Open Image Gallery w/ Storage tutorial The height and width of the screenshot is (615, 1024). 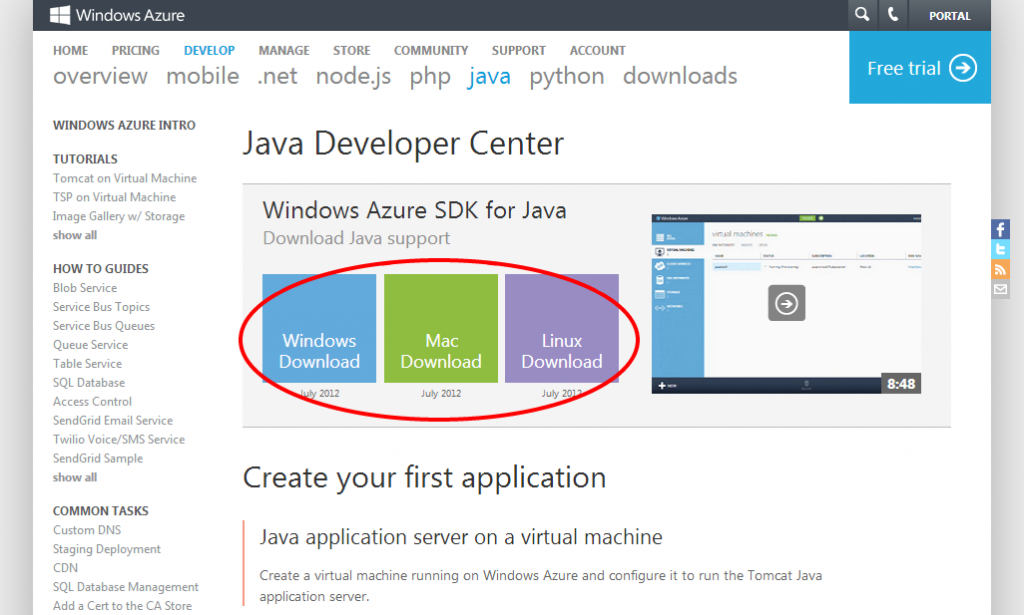click(x=119, y=216)
